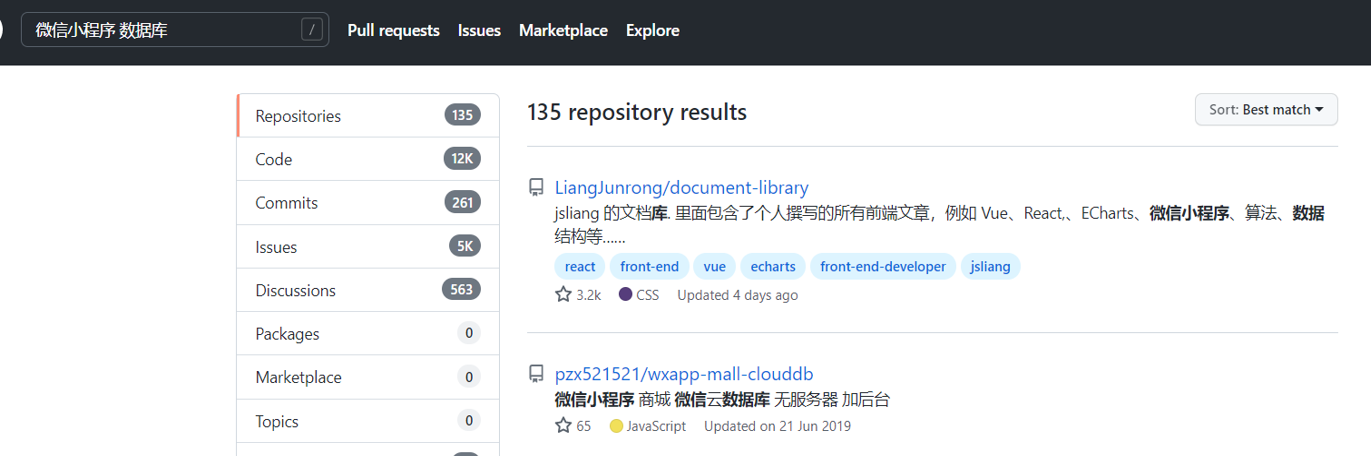Select Repositories filter in sidebar

coord(368,116)
